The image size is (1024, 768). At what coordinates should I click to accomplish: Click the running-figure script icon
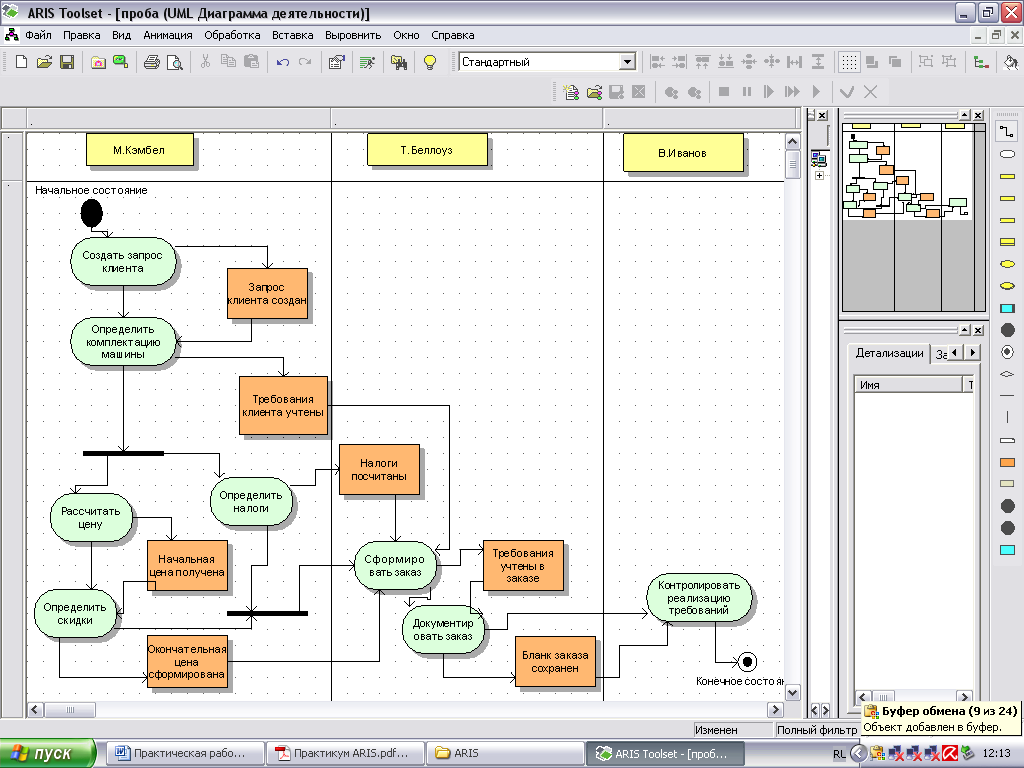pos(367,62)
